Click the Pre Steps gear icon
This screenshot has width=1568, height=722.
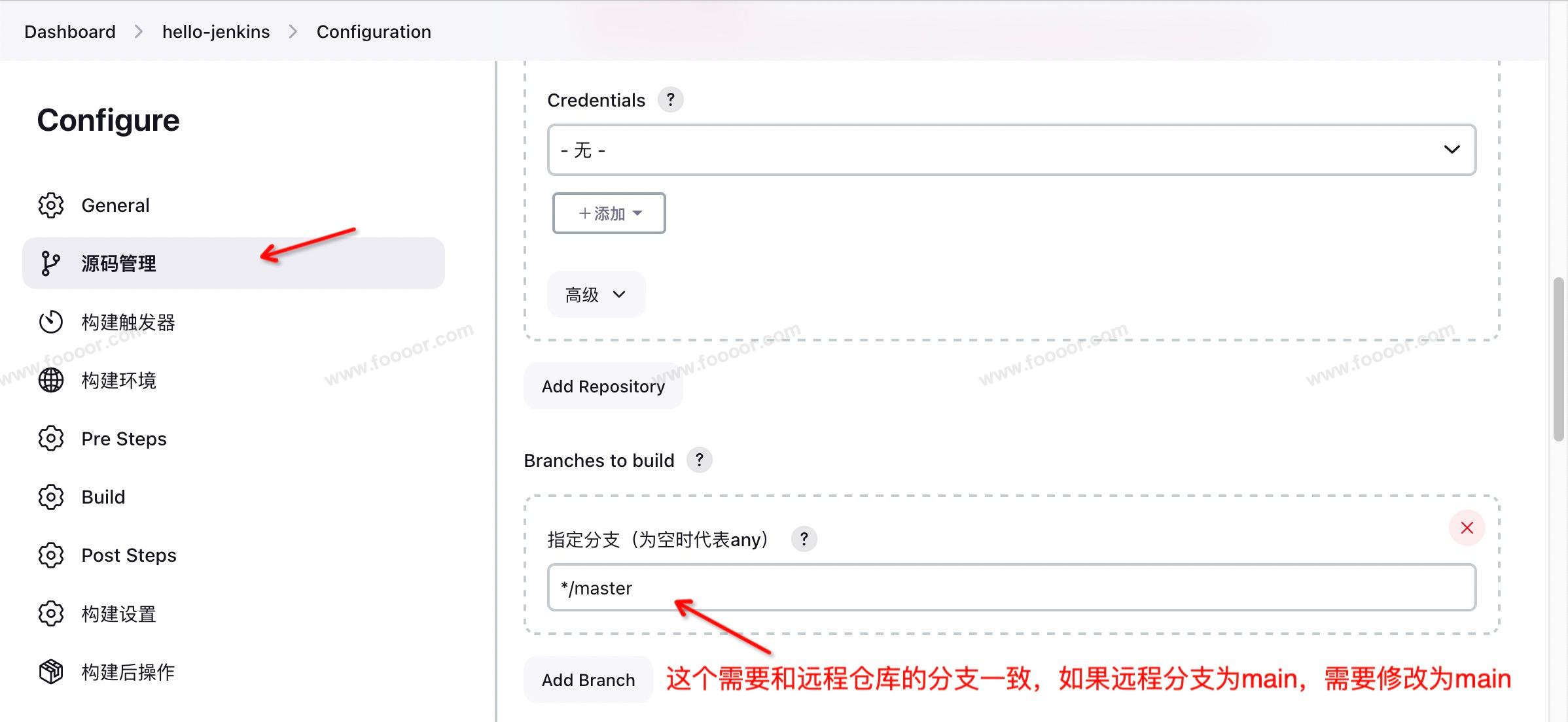51,438
